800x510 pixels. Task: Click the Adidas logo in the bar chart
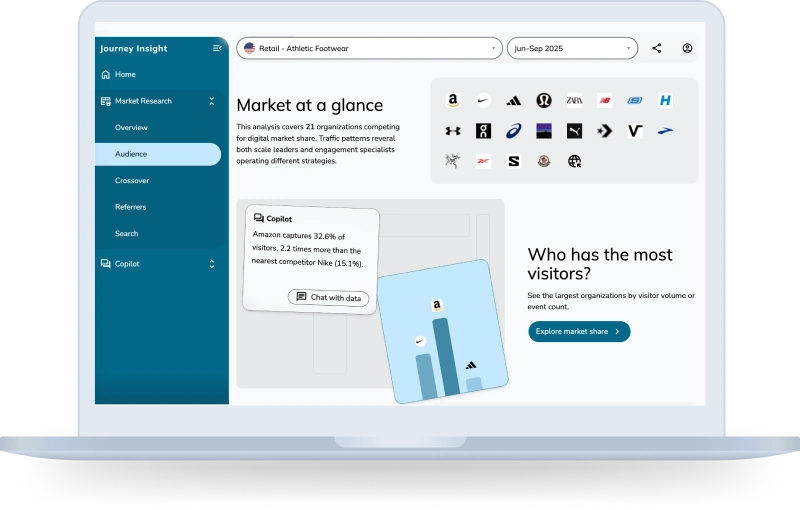pos(471,365)
